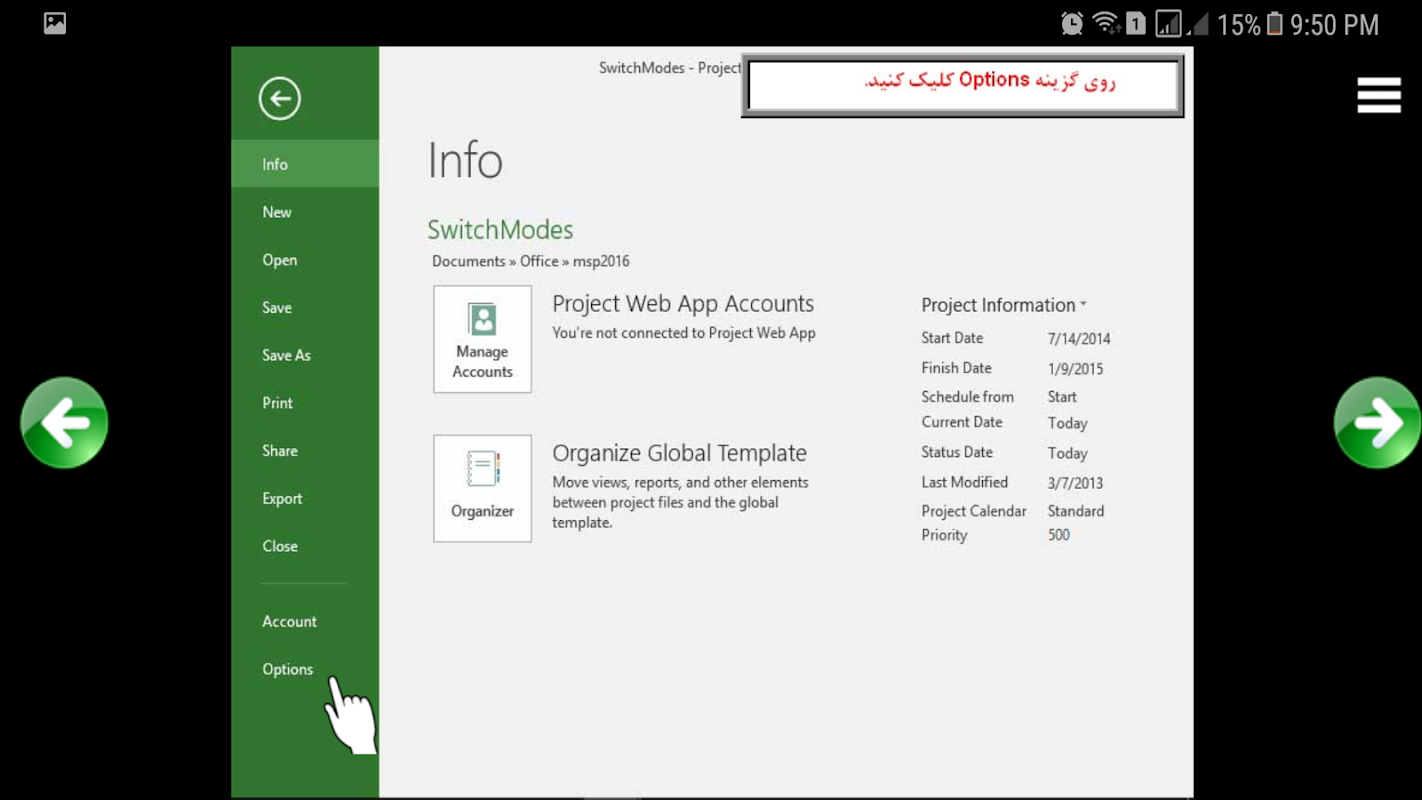Tap the SIM 1 indicator icon
1422x800 pixels.
coord(1136,23)
